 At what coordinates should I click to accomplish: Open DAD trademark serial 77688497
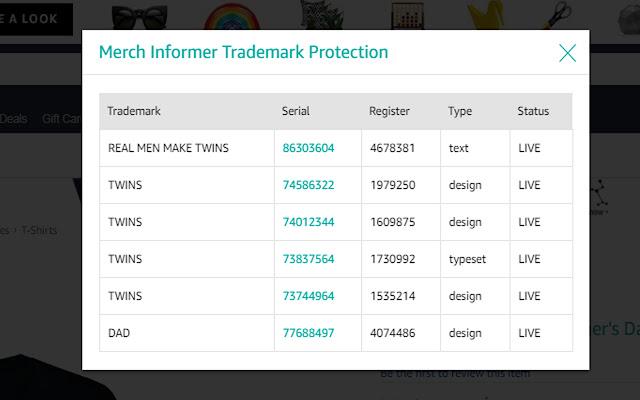pyautogui.click(x=308, y=333)
